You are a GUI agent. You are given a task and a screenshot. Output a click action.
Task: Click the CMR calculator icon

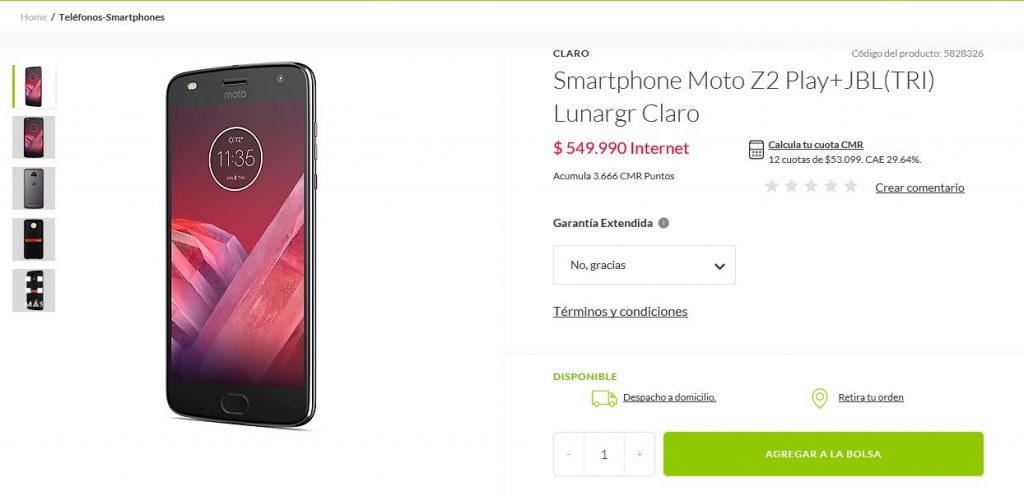click(756, 149)
